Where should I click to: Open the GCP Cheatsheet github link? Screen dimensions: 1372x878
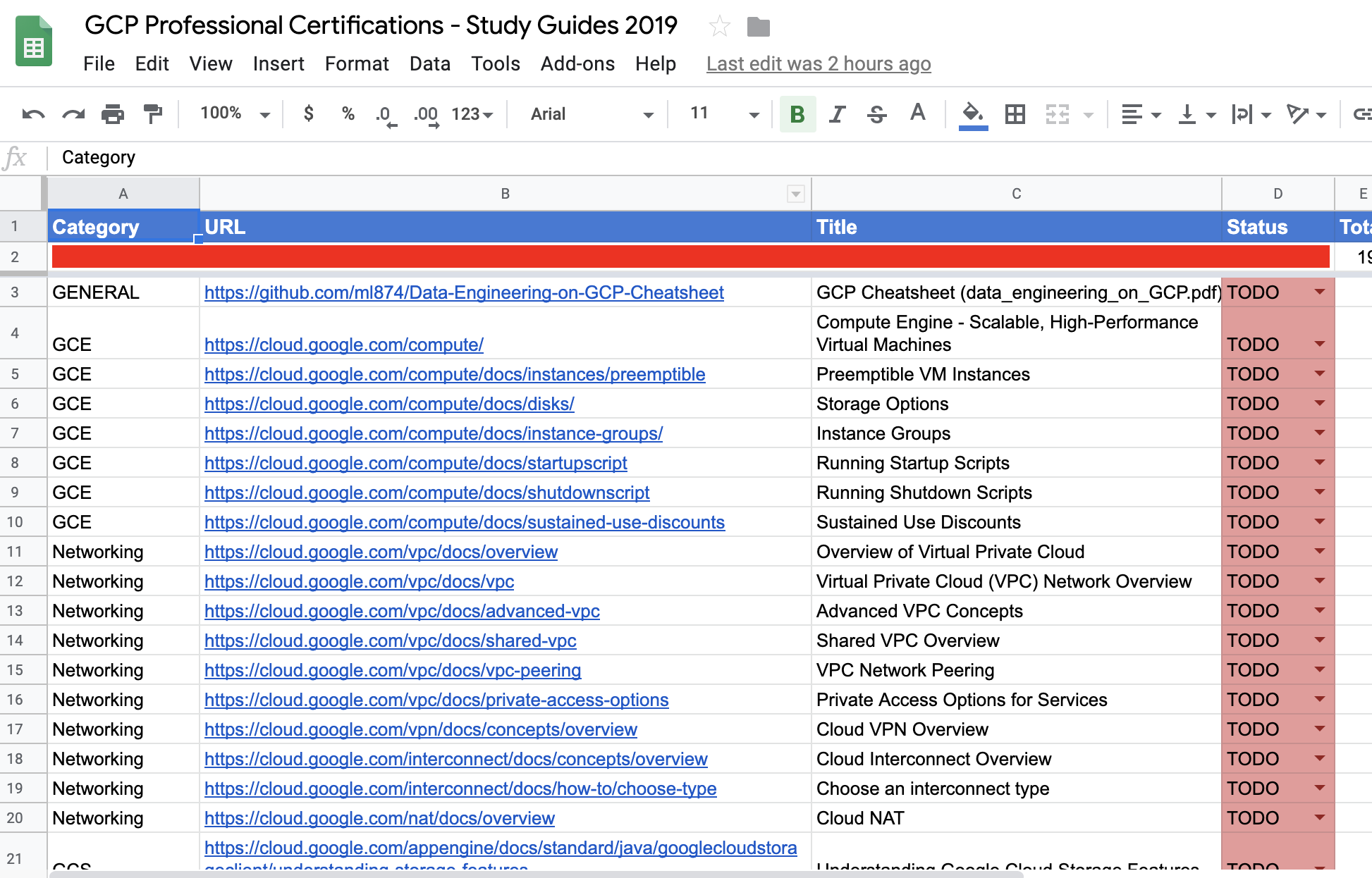464,292
